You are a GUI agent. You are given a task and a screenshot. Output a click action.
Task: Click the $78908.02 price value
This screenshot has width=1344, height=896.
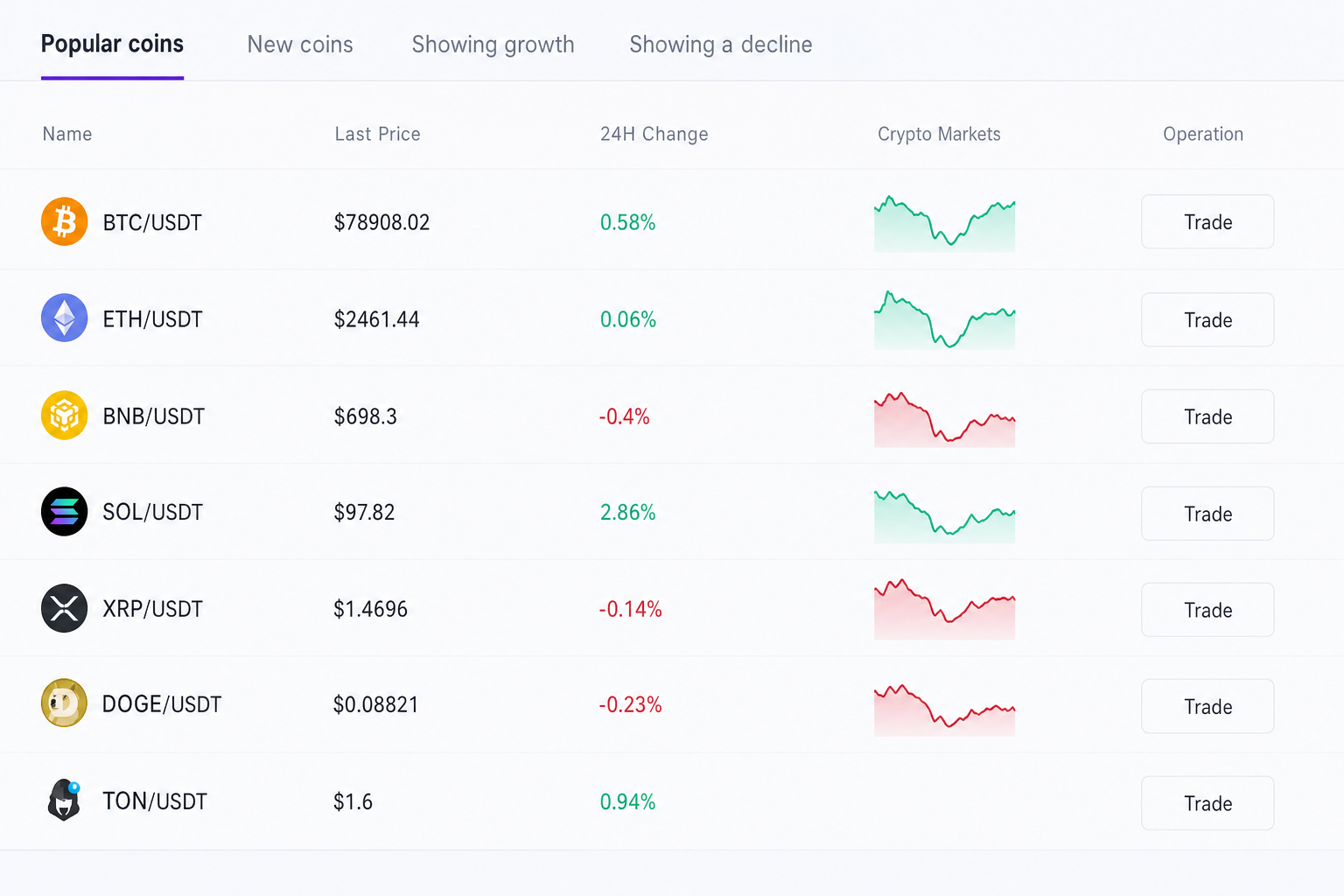point(381,222)
